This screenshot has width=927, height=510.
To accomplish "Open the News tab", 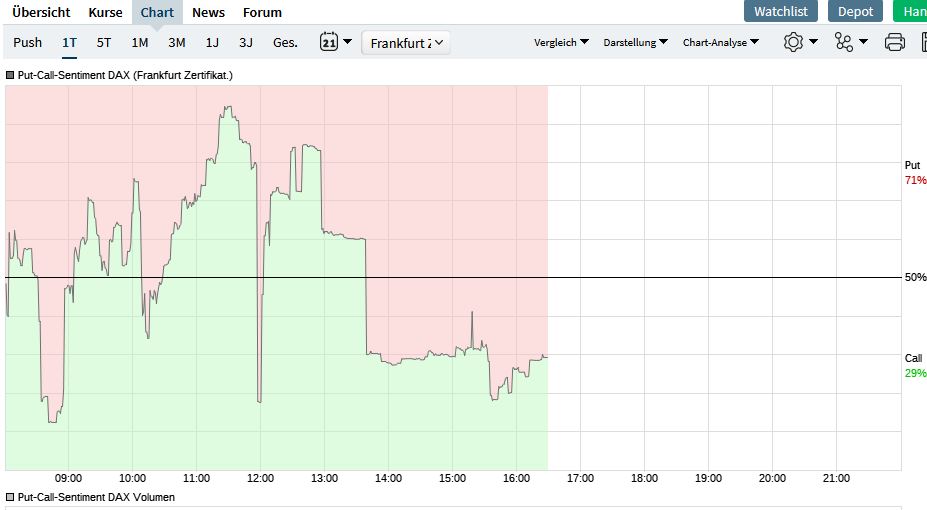I will [x=208, y=12].
